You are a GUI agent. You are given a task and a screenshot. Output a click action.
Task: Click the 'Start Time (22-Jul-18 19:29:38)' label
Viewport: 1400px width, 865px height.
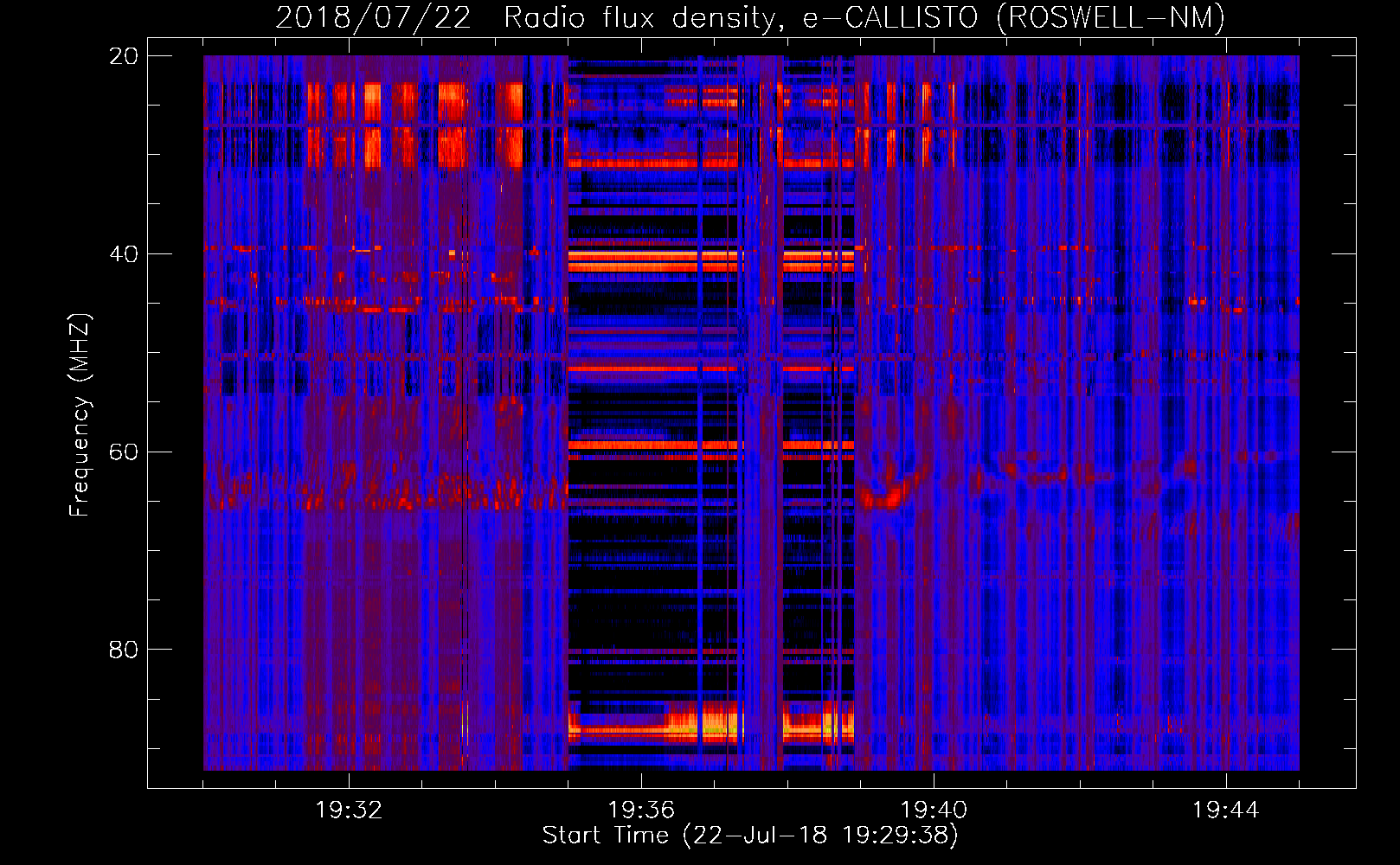(x=750, y=836)
